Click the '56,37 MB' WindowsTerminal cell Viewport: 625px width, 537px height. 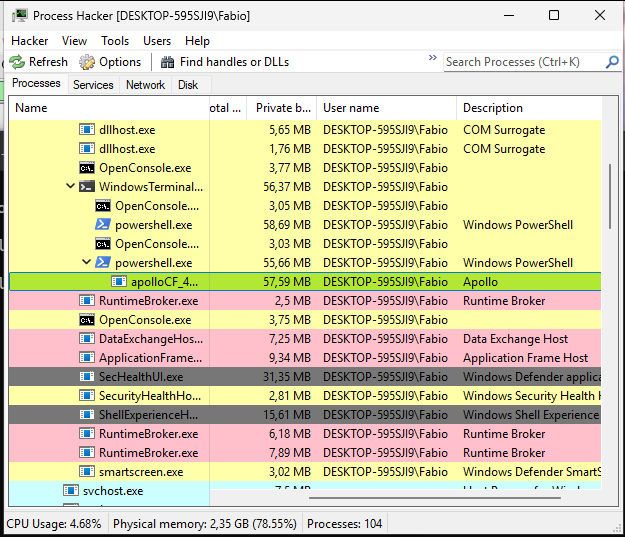coord(287,187)
